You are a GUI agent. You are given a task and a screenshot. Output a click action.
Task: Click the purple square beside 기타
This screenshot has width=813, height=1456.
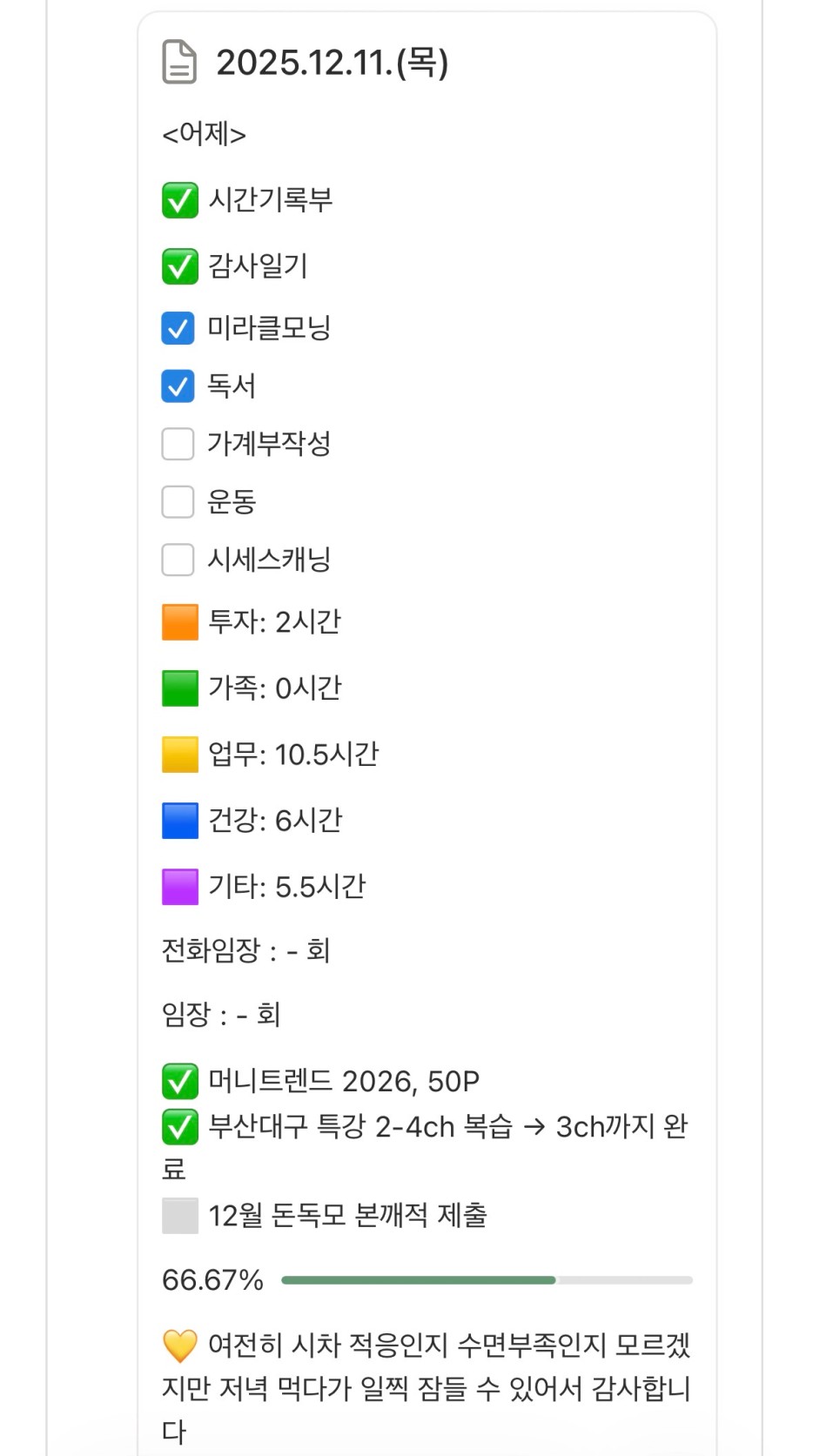(179, 887)
